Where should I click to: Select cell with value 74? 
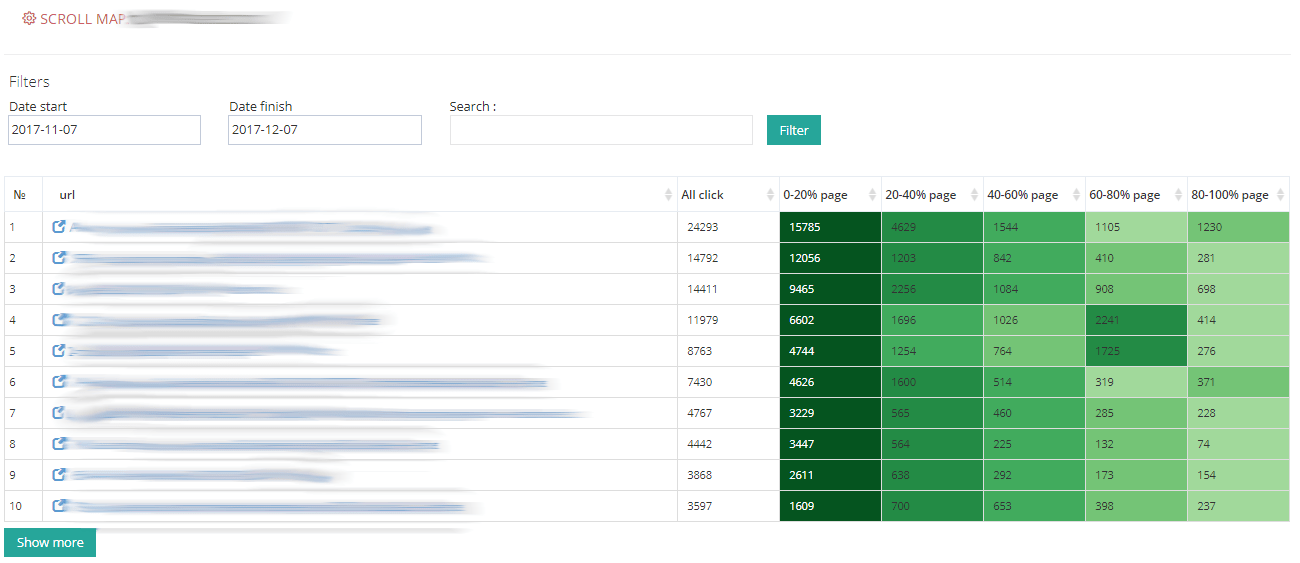(1238, 444)
